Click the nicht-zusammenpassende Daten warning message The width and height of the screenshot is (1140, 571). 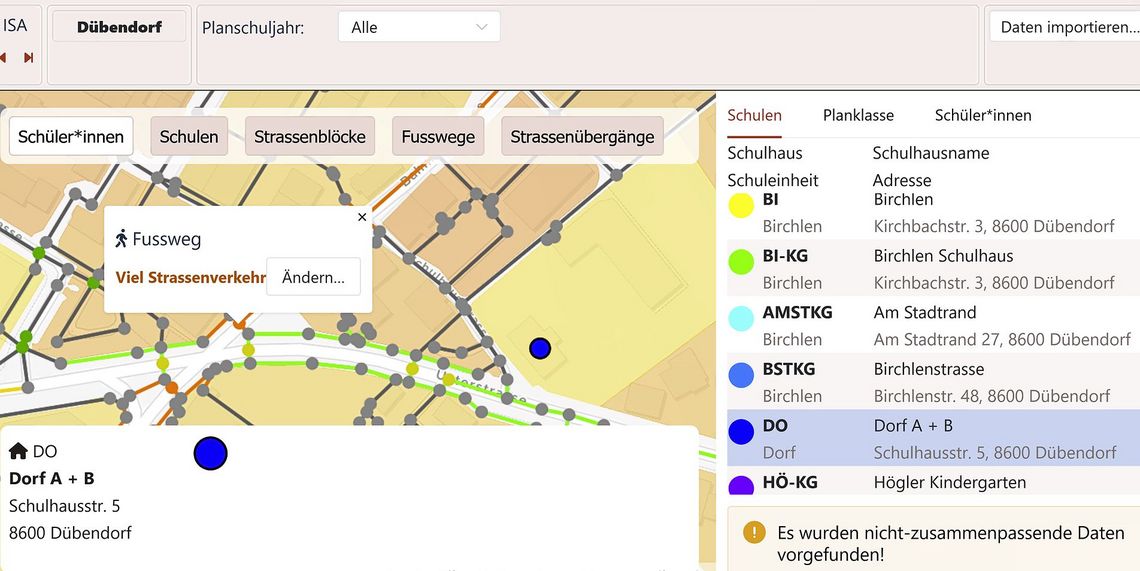click(950, 544)
